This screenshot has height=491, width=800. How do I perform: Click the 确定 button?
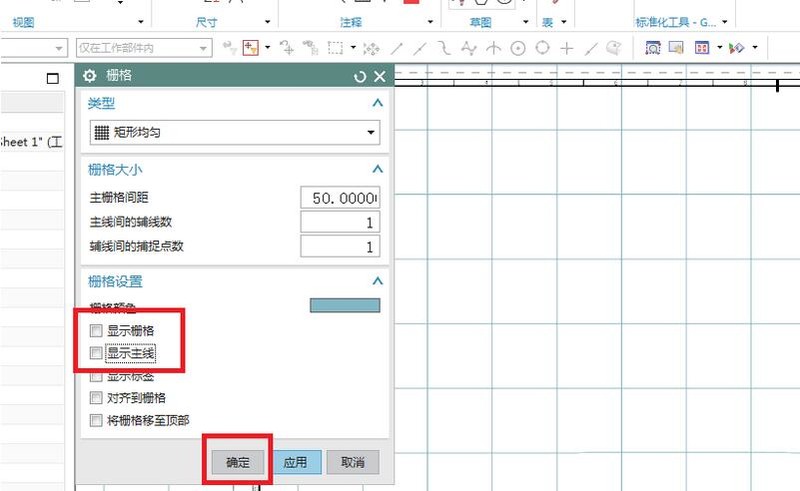click(x=238, y=462)
